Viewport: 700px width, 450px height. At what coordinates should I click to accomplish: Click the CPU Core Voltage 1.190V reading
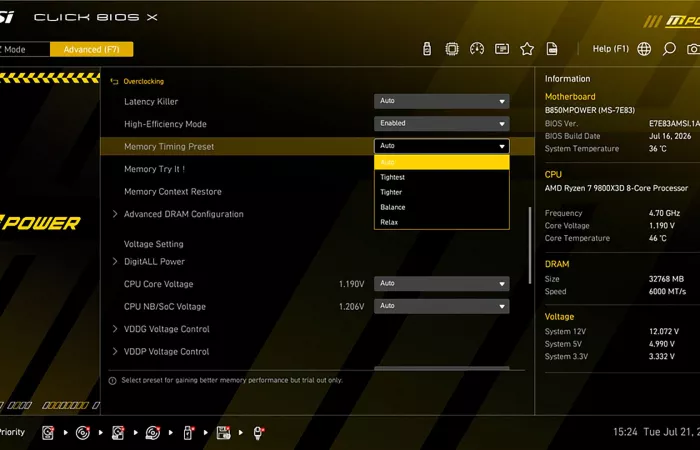(x=351, y=284)
